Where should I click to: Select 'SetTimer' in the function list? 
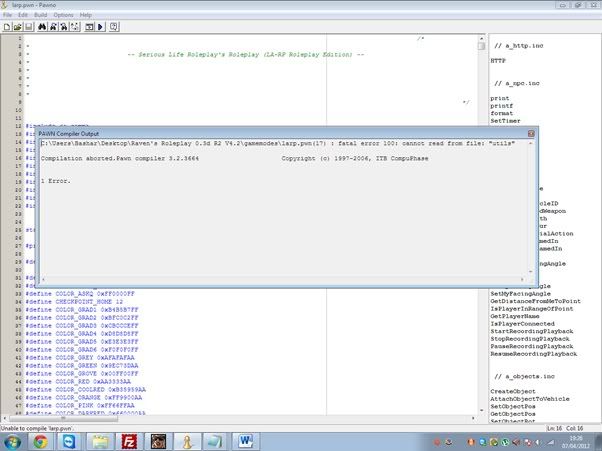point(505,121)
